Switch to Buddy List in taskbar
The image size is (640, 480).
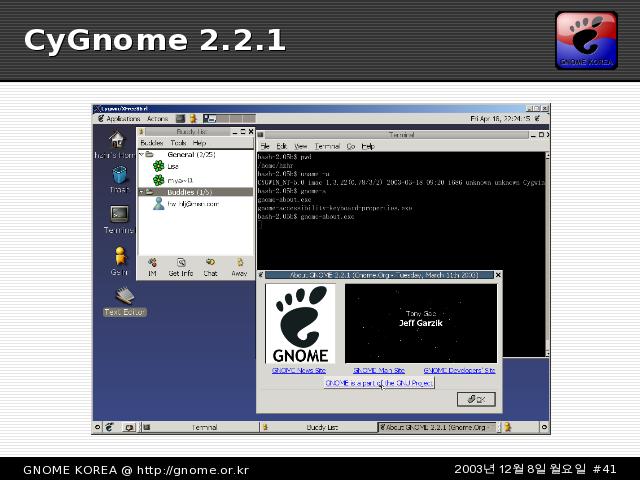tap(321, 428)
